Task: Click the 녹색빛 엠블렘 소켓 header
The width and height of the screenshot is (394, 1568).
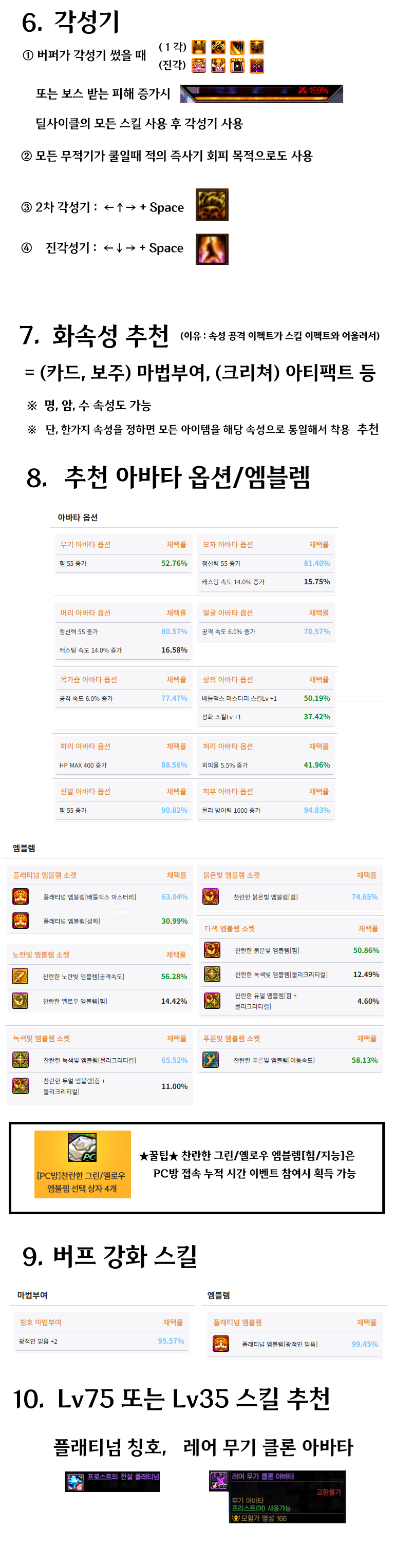Action: pyautogui.click(x=42, y=1039)
